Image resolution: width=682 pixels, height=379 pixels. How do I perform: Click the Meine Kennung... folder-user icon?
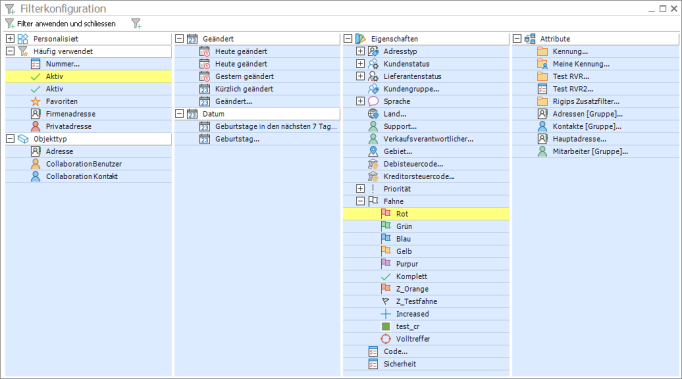point(542,64)
